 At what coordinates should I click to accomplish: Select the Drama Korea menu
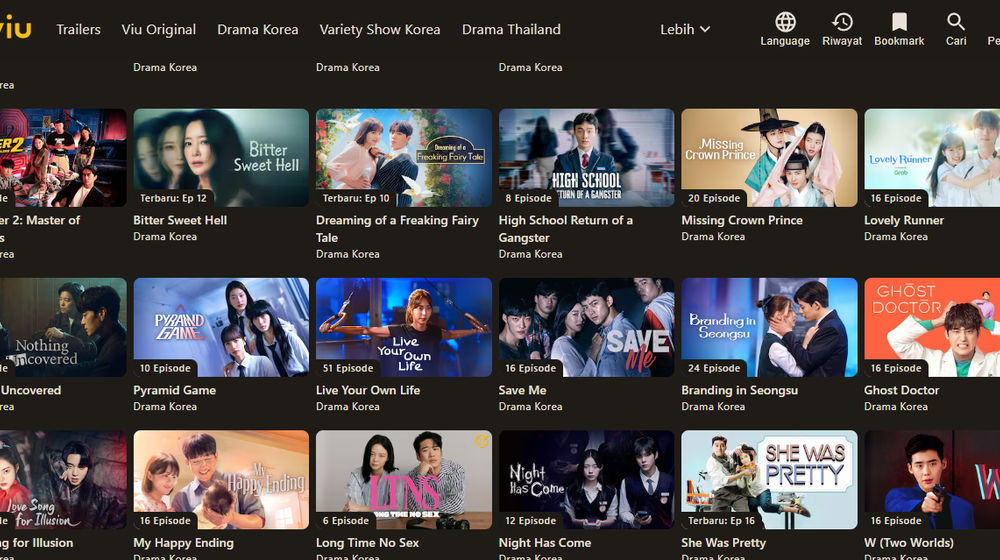pos(258,29)
